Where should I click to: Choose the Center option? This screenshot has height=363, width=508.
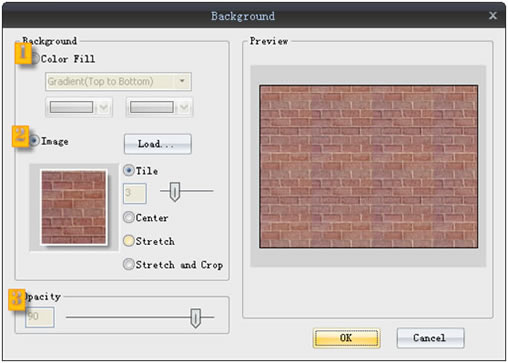tap(129, 217)
